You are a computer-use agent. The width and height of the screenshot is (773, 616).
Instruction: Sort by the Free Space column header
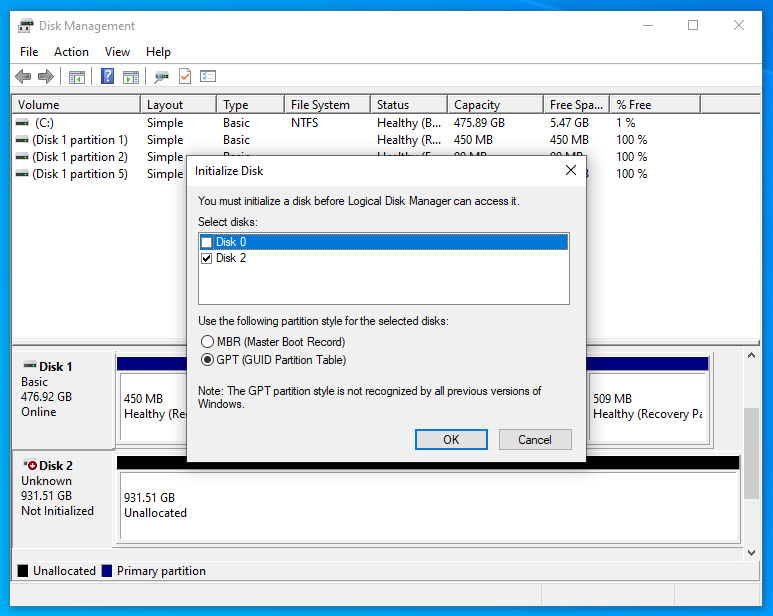click(576, 105)
